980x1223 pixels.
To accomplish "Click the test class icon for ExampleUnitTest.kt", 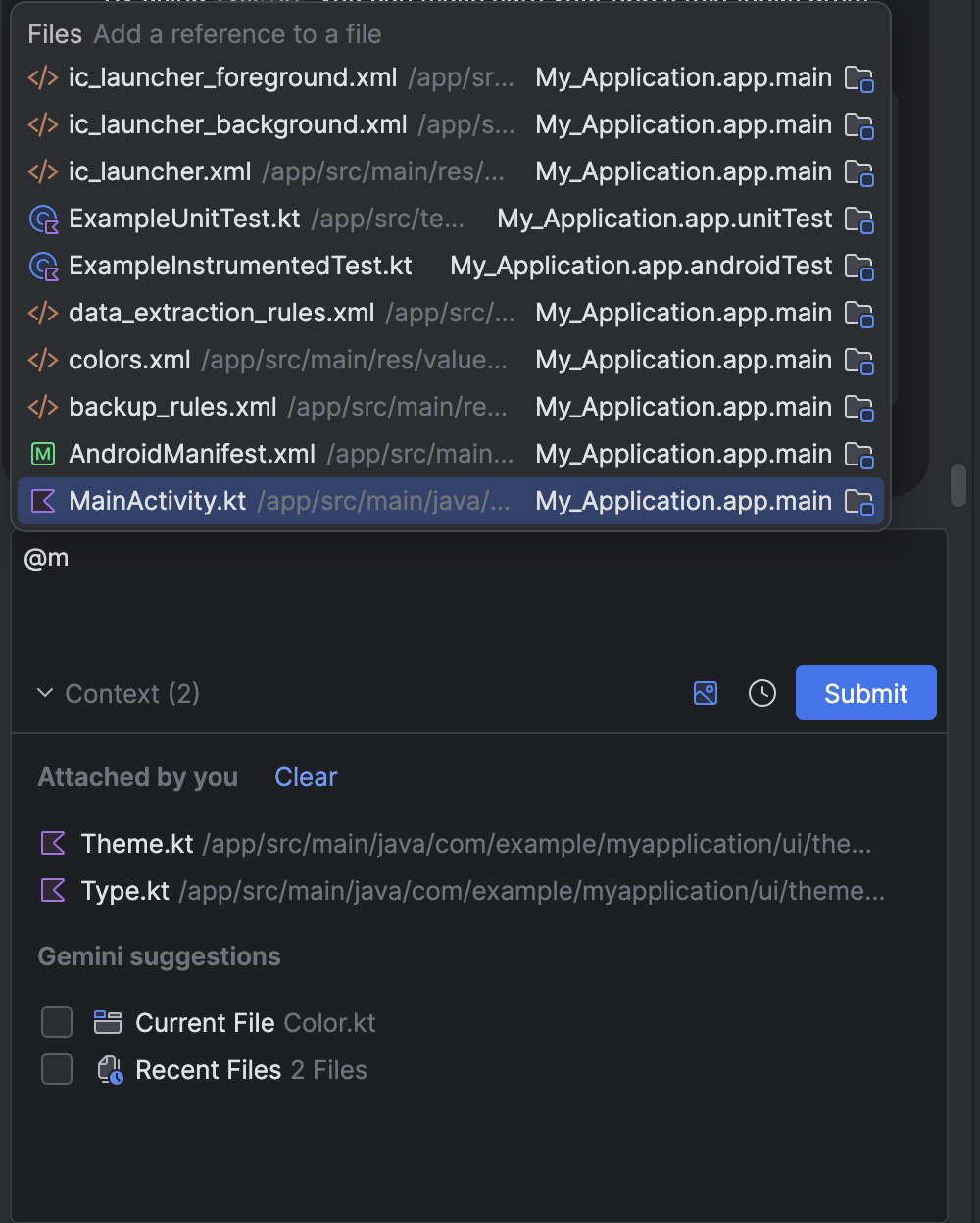I will pos(44,219).
